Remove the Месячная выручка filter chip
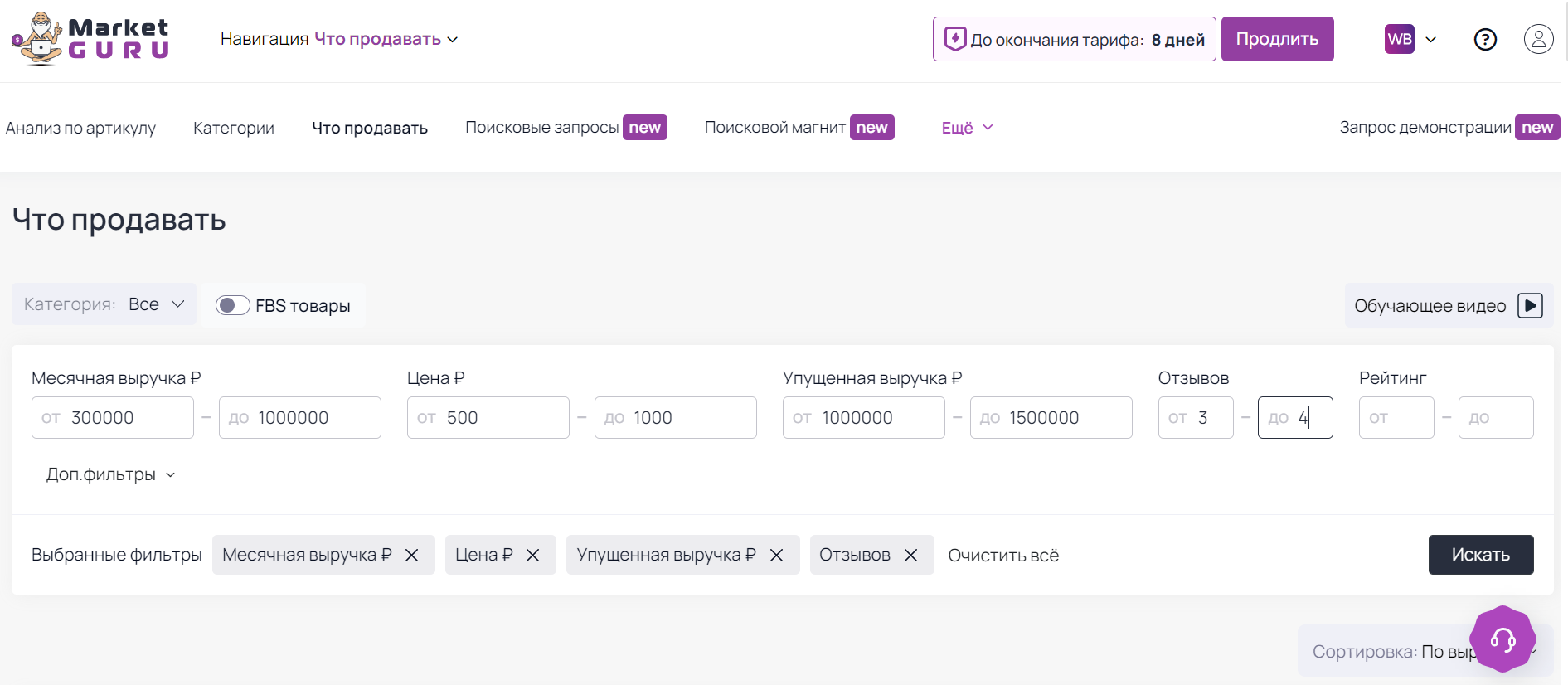 [412, 556]
